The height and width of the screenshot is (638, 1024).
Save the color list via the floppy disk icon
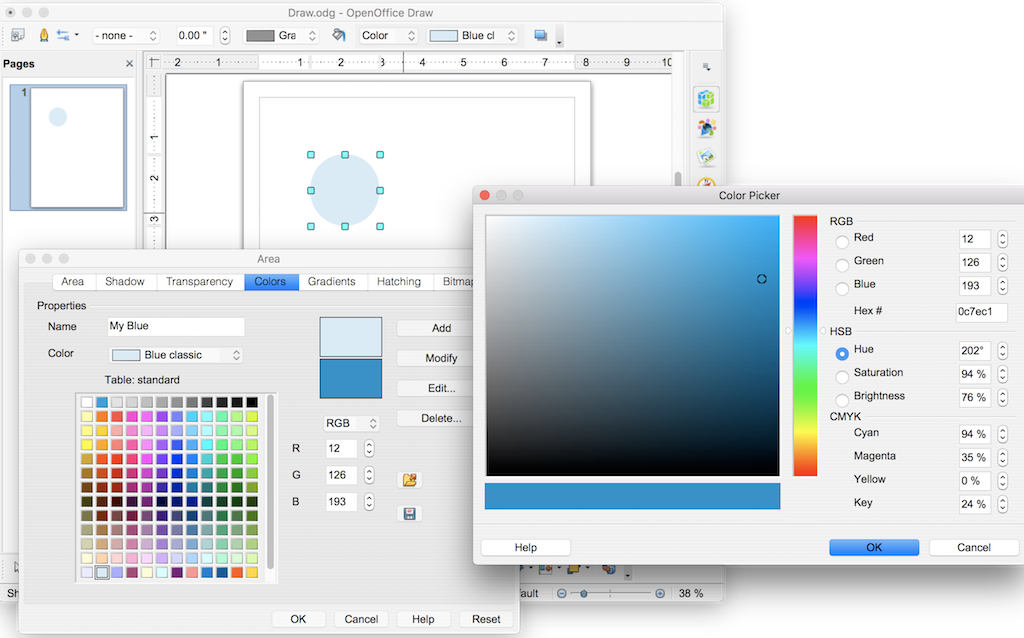coord(409,512)
